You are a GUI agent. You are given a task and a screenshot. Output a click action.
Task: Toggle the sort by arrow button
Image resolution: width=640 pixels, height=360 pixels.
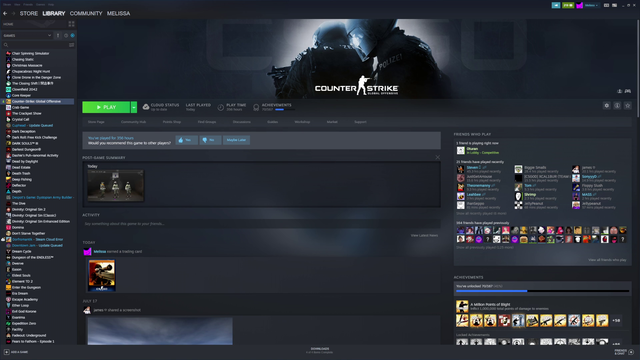(x=58, y=36)
